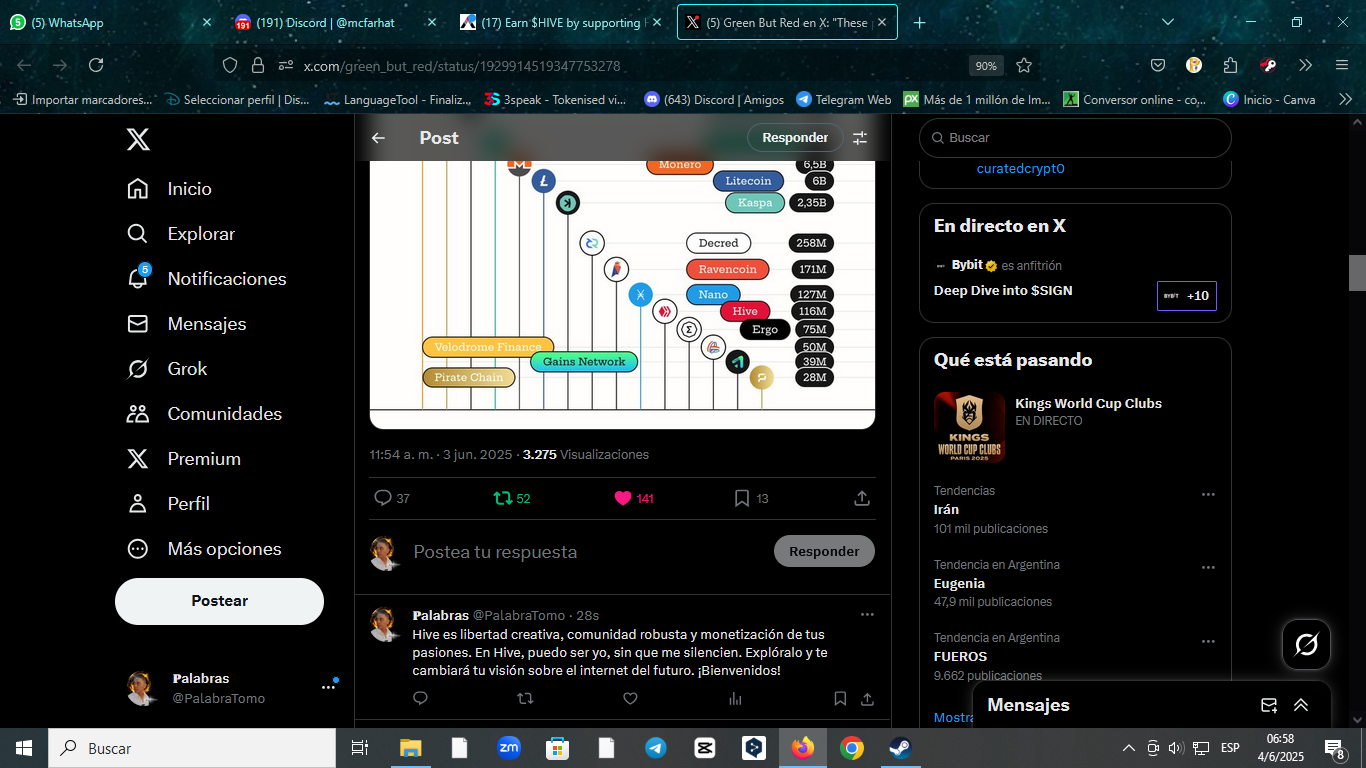Reply to the Palabras comment
The image size is (1366, 768).
tap(421, 699)
